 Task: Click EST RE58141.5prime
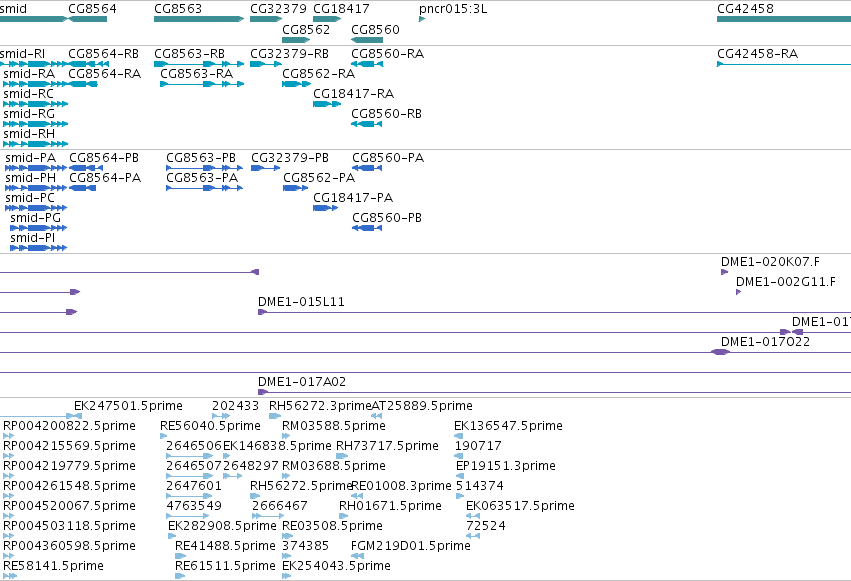pos(53,567)
